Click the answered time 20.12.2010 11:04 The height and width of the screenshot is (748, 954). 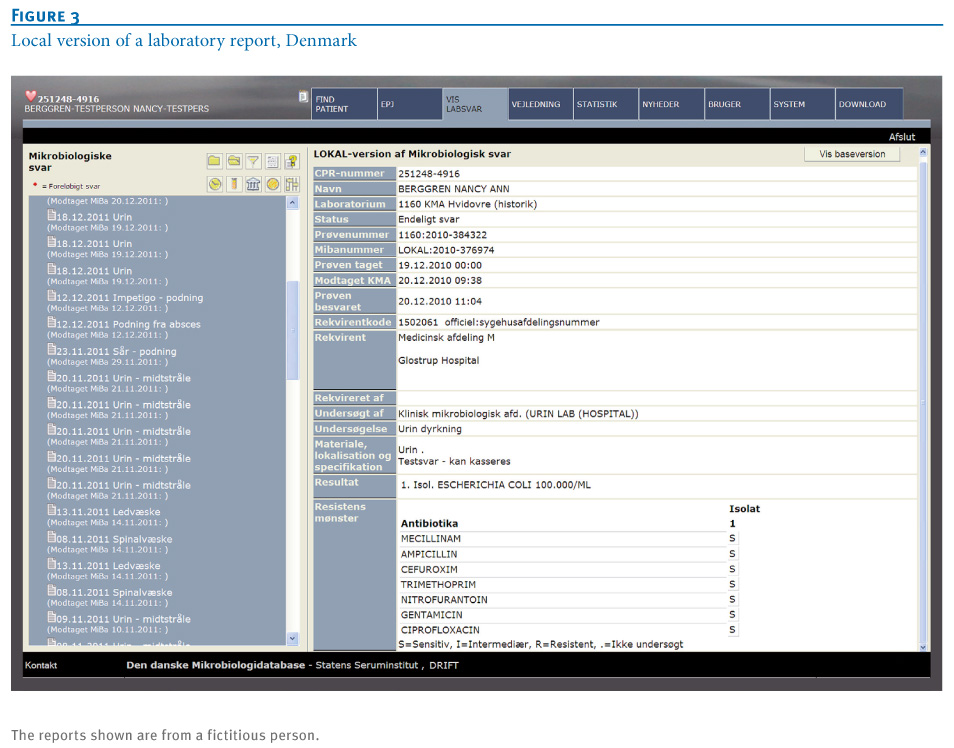pyautogui.click(x=440, y=301)
